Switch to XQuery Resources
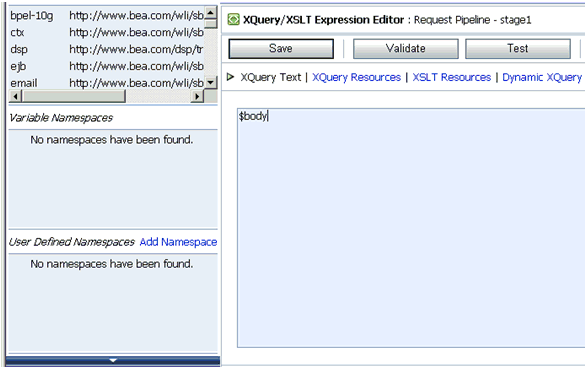The width and height of the screenshot is (585, 367). tap(356, 77)
